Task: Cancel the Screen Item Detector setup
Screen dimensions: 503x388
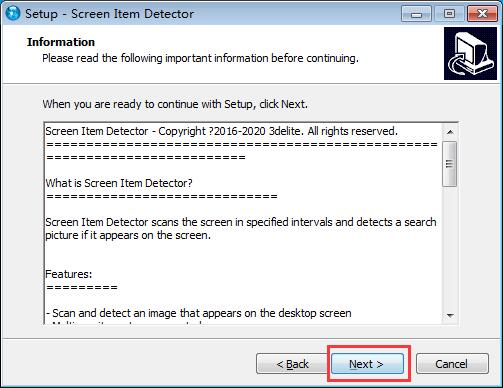Action: point(452,364)
